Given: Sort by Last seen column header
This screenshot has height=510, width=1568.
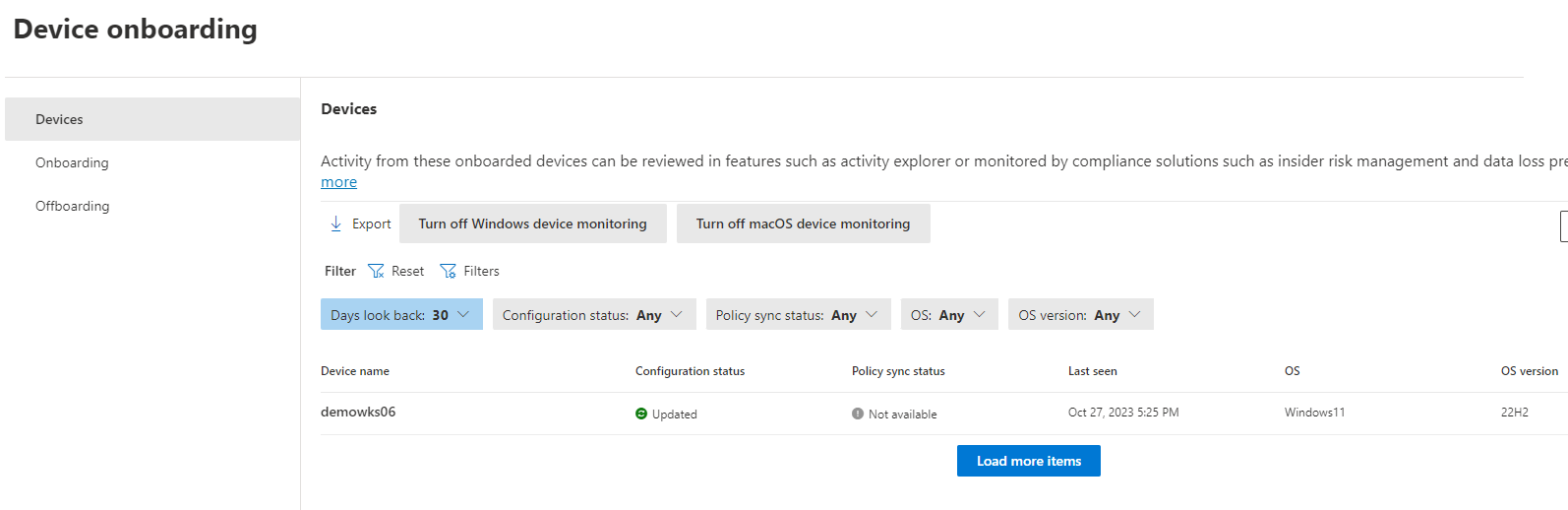Looking at the screenshot, I should pos(1092,371).
